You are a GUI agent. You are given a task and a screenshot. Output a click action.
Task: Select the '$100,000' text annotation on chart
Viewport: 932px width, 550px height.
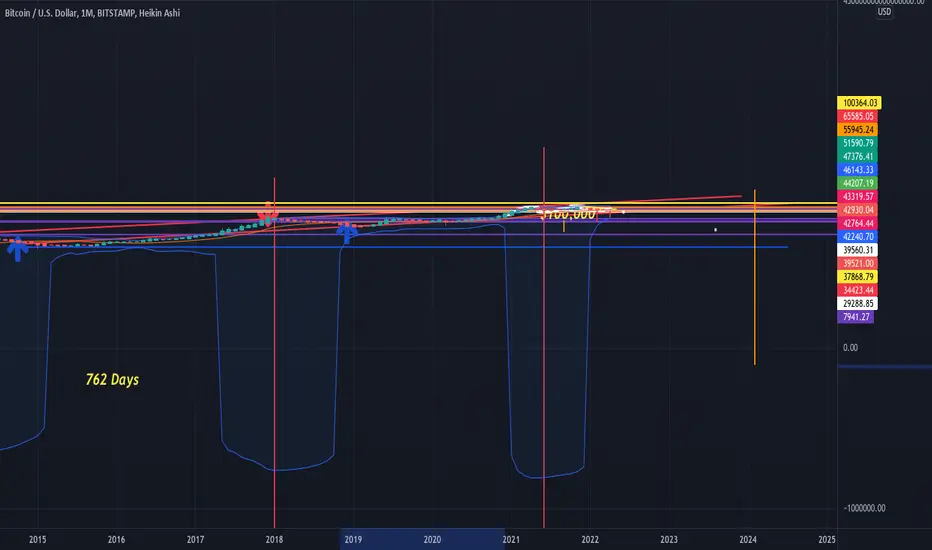coord(568,214)
